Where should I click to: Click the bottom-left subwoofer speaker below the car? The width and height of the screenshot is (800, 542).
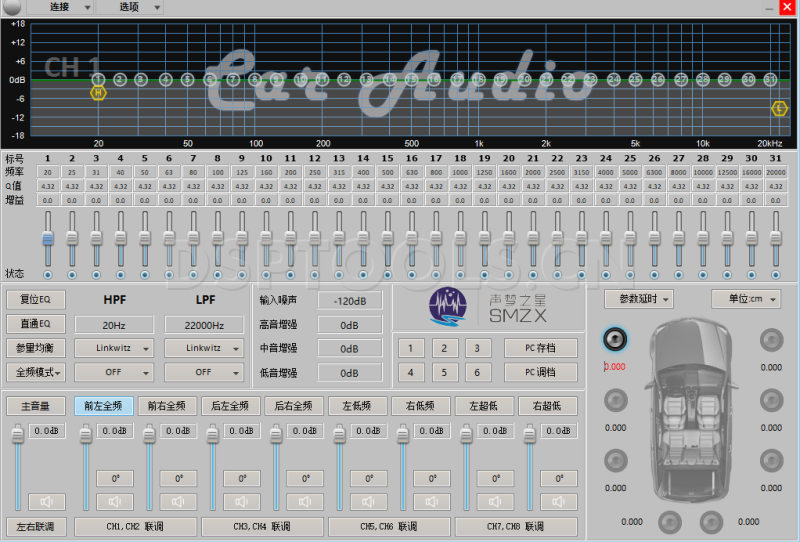point(669,521)
